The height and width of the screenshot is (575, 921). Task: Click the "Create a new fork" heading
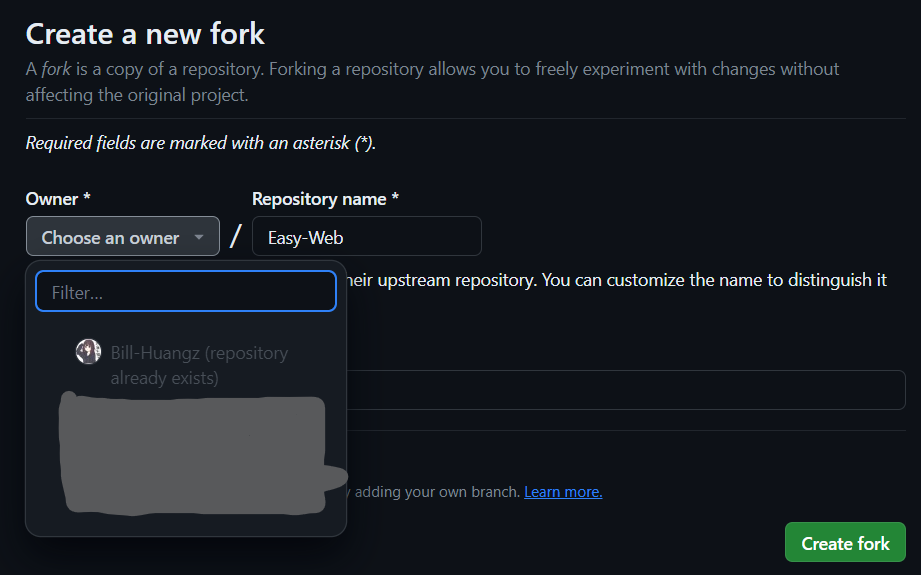(x=145, y=34)
